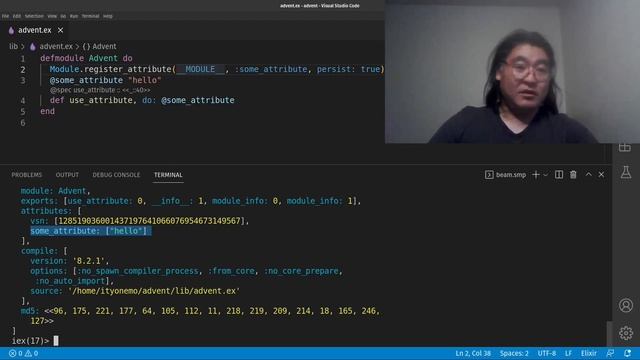The width and height of the screenshot is (640, 360).
Task: Click the feedback icon in status bar
Action: [x=611, y=353]
